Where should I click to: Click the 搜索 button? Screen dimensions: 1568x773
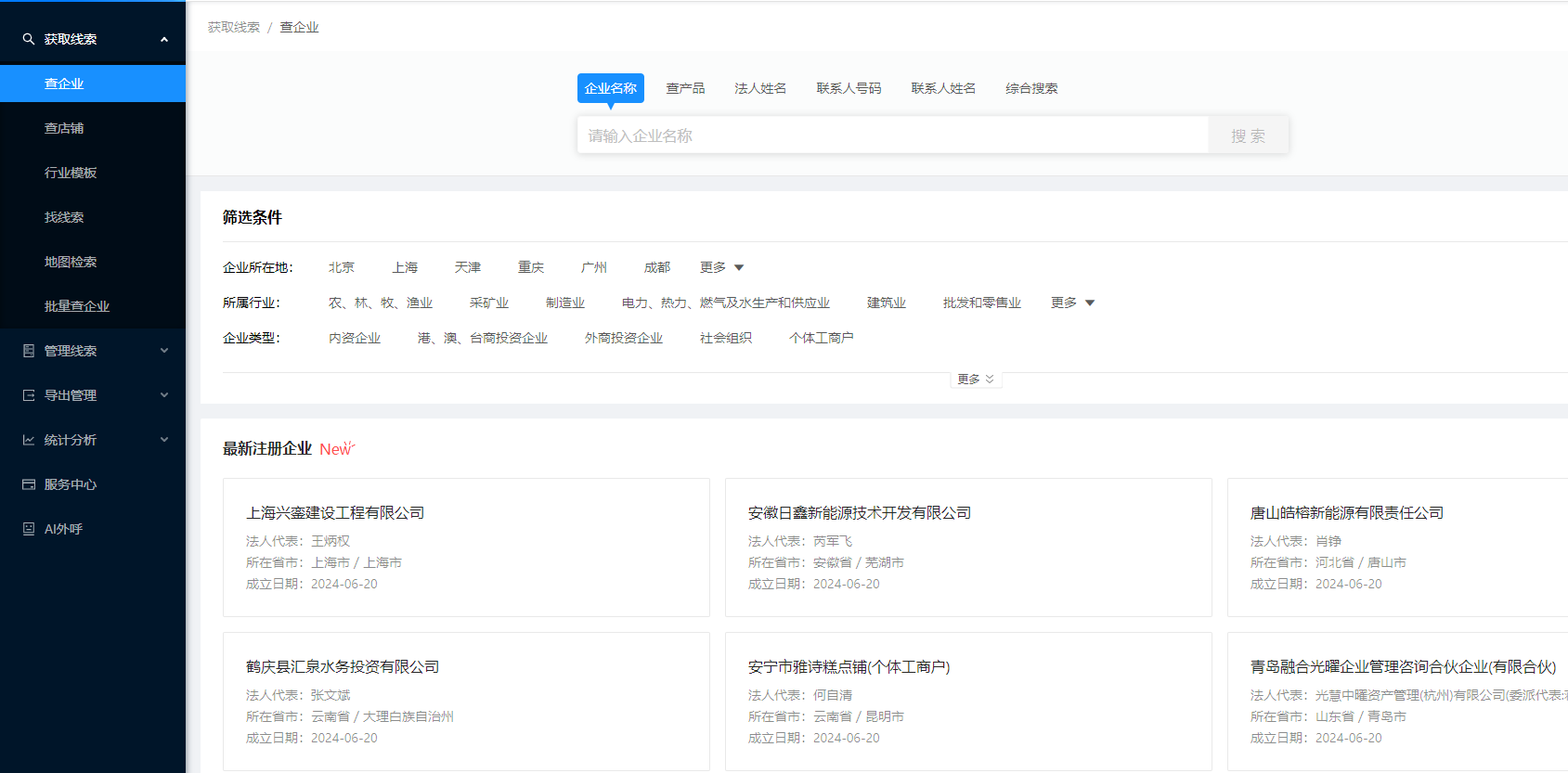(x=1249, y=135)
